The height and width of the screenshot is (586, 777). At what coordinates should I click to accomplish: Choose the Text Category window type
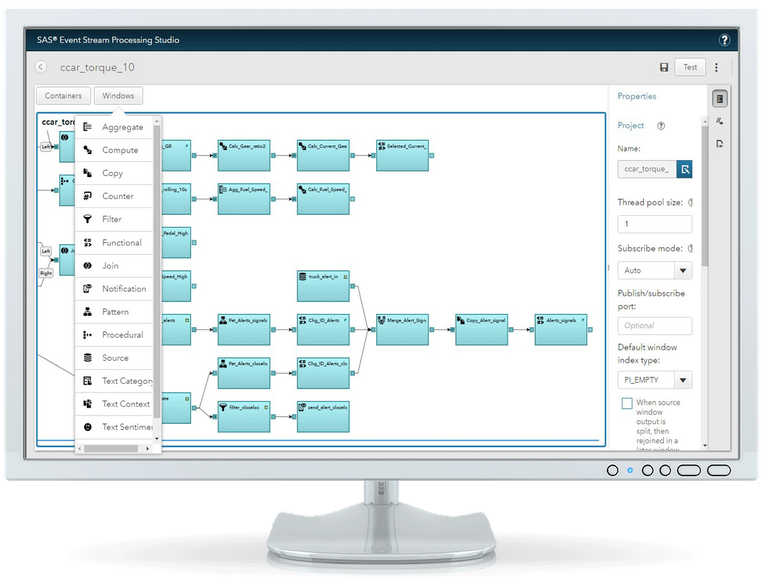point(114,381)
